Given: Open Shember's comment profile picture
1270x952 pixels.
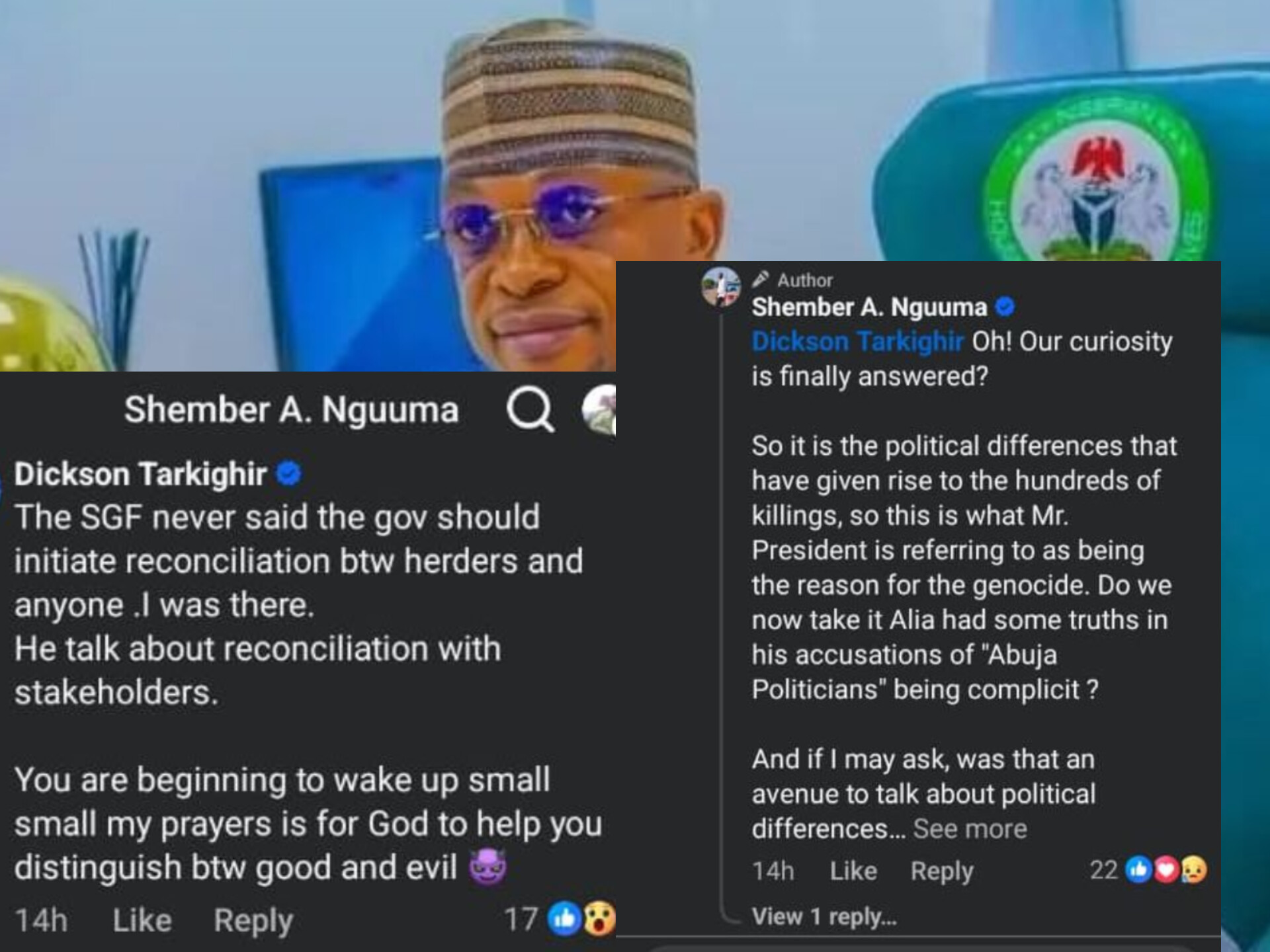Looking at the screenshot, I should 721,287.
